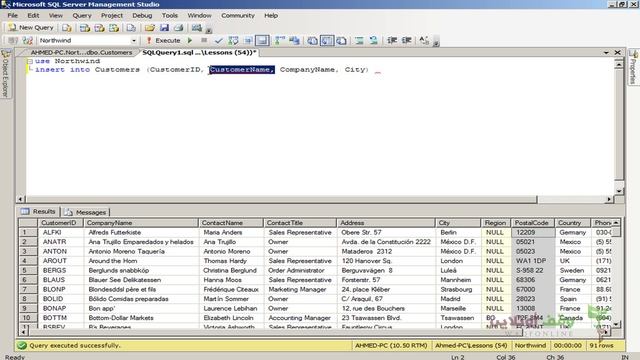Click the Open File folder icon
Viewport: 640px width, 360px height.
tap(150, 28)
